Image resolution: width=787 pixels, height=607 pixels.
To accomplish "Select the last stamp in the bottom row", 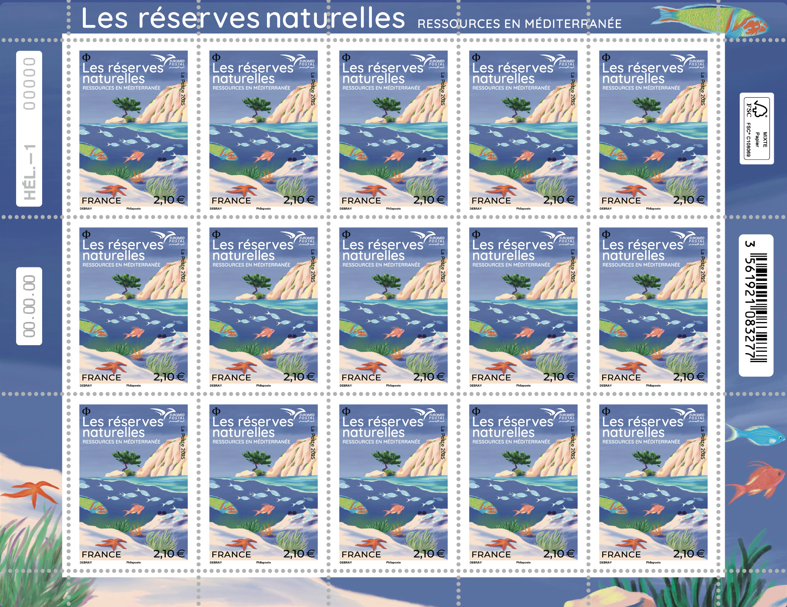I will [653, 482].
